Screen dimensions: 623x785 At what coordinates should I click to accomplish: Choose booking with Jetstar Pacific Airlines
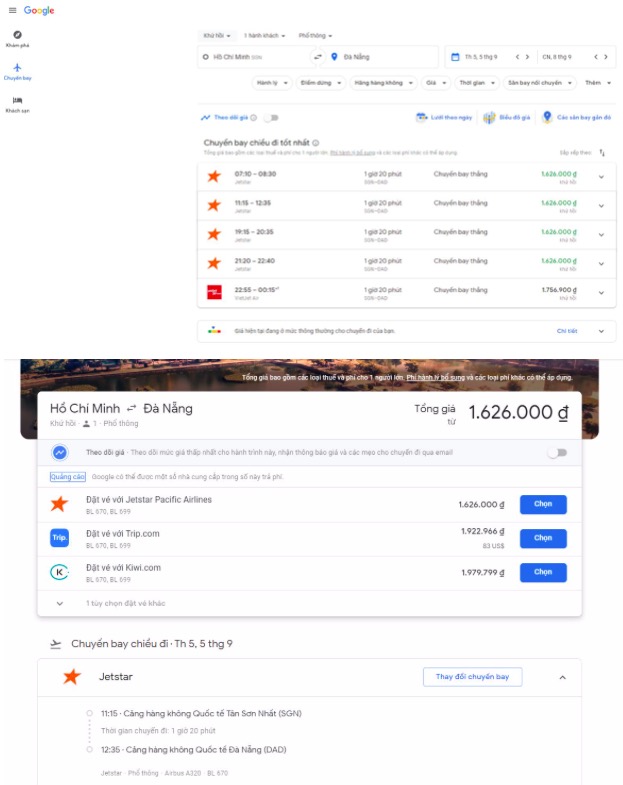(x=543, y=505)
